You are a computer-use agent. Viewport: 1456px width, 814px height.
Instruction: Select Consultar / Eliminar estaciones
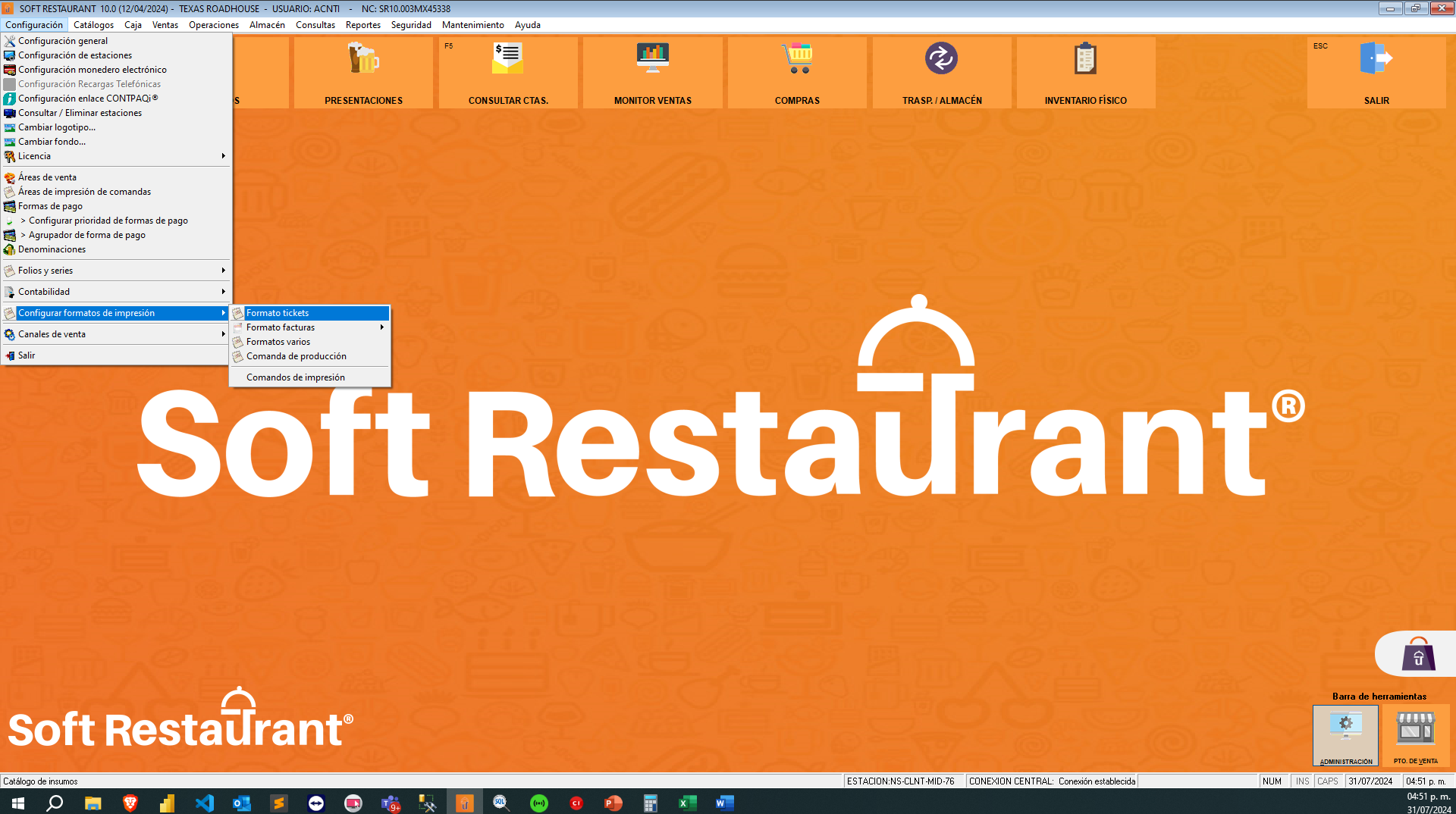click(115, 113)
